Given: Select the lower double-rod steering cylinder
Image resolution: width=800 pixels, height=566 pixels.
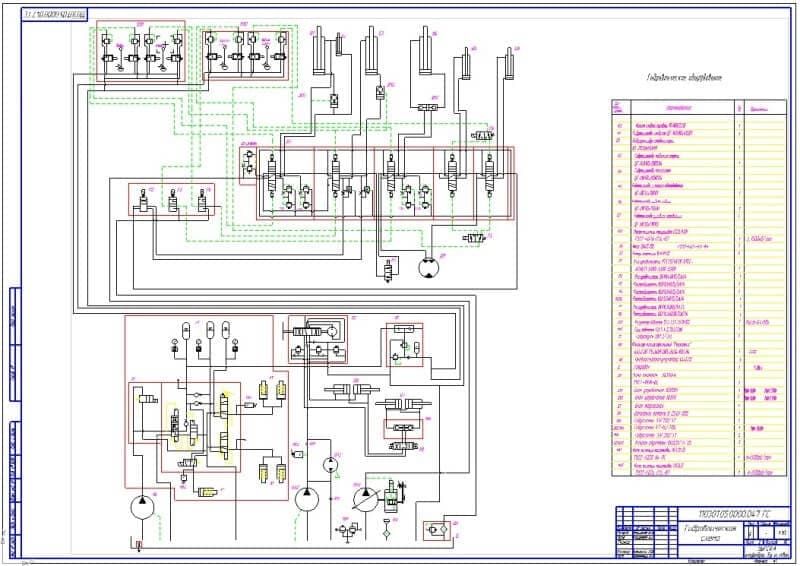Looking at the screenshot, I should point(404,403).
